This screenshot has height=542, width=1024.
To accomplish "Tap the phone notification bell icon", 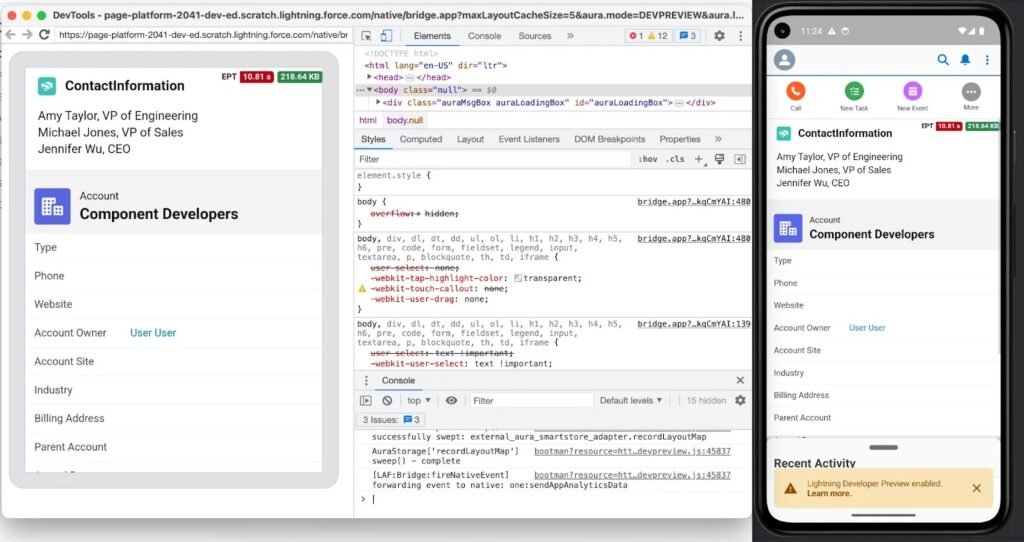I will point(965,59).
